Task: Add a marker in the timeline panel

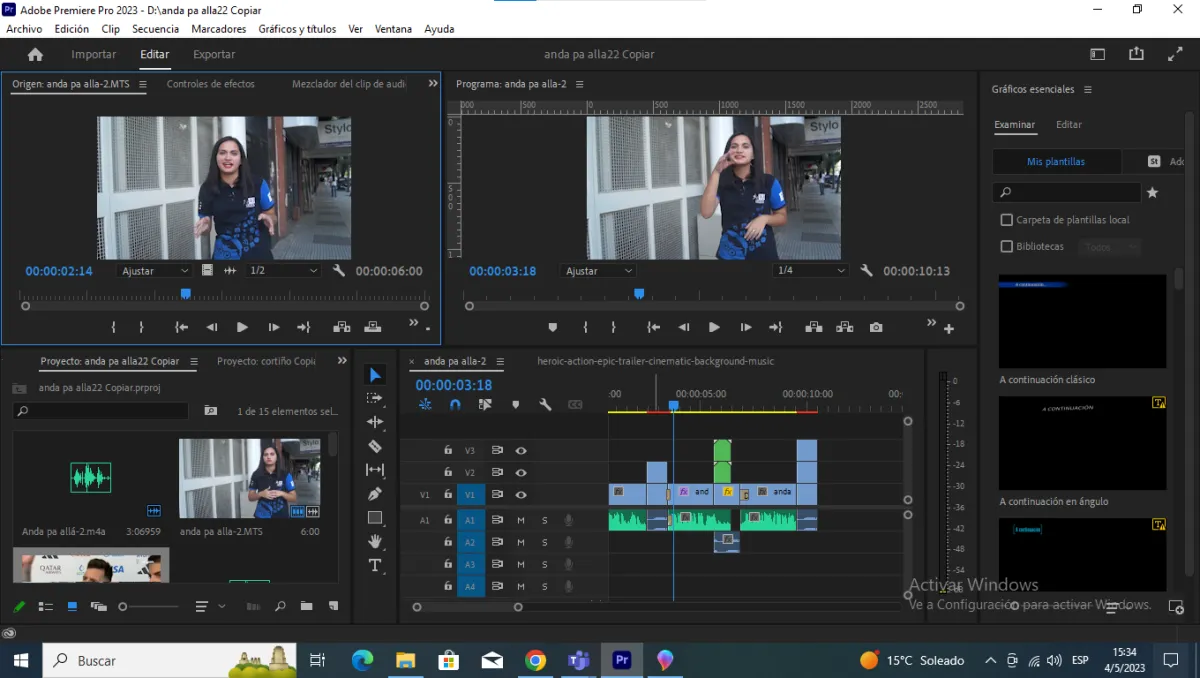Action: [516, 405]
